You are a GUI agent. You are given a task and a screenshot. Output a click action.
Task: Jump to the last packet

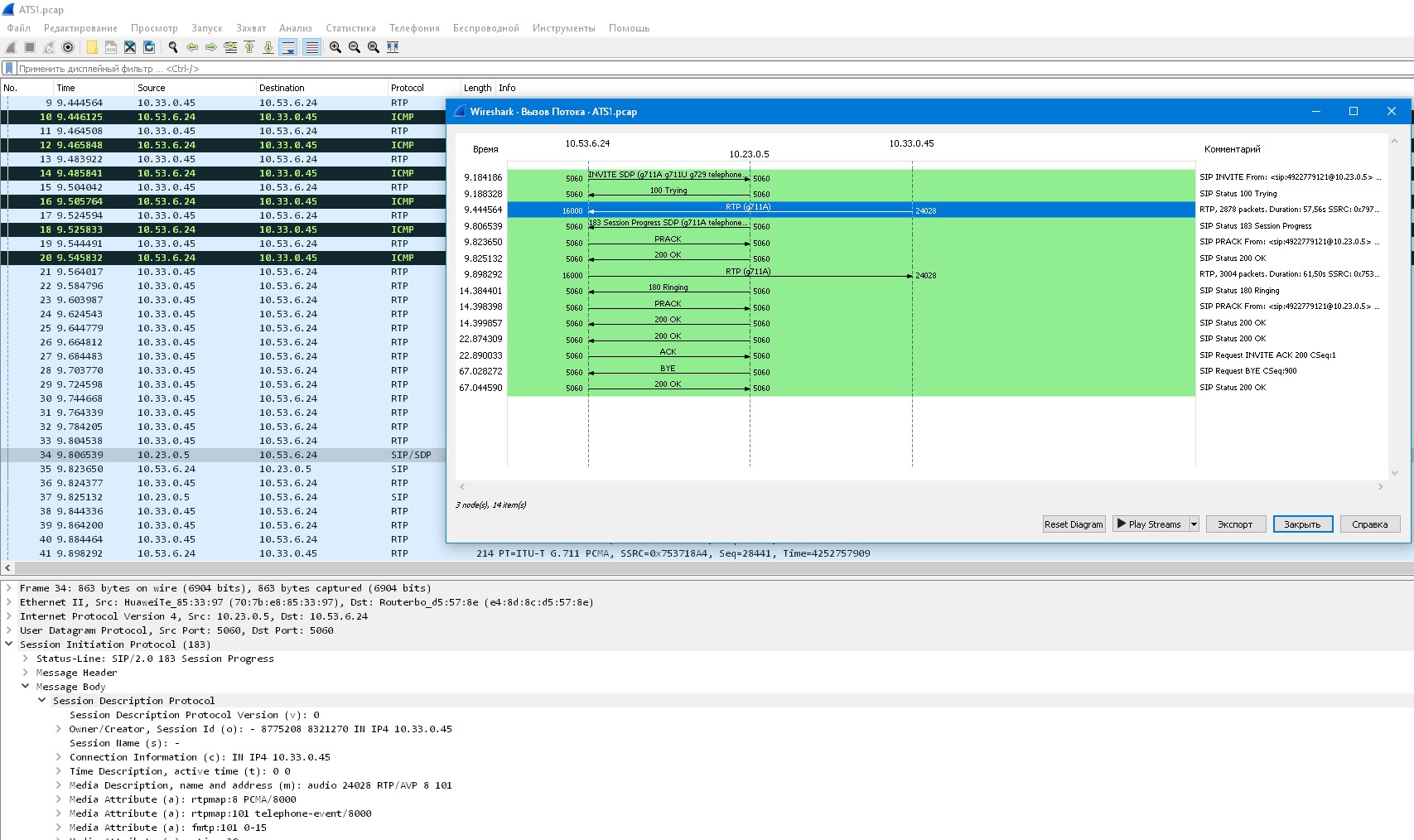[268, 47]
